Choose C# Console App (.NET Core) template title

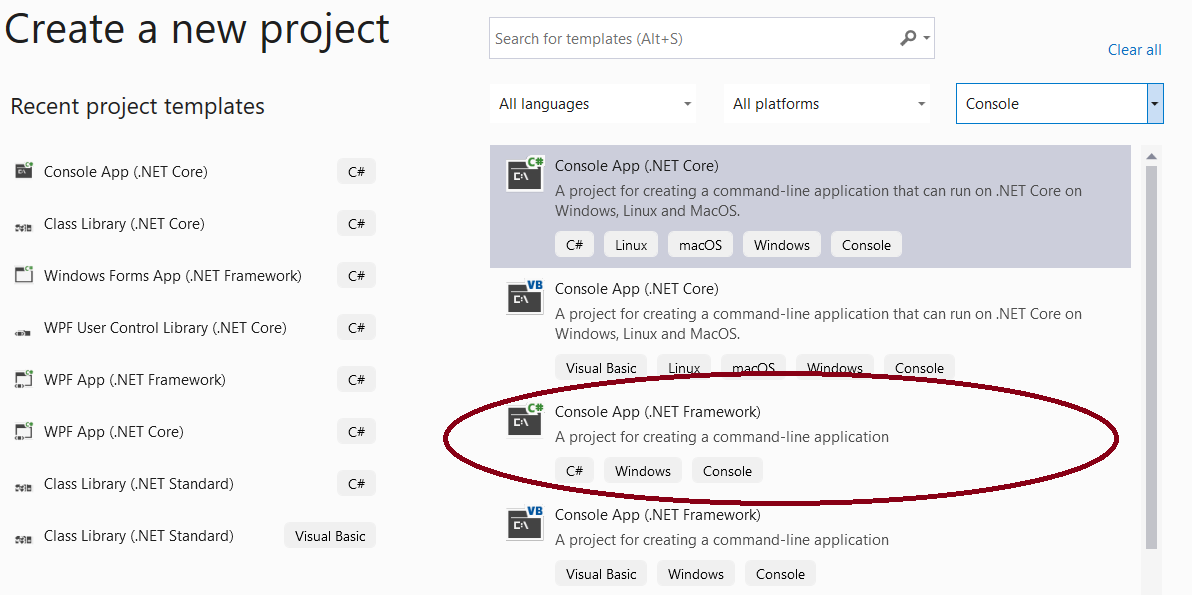click(636, 166)
